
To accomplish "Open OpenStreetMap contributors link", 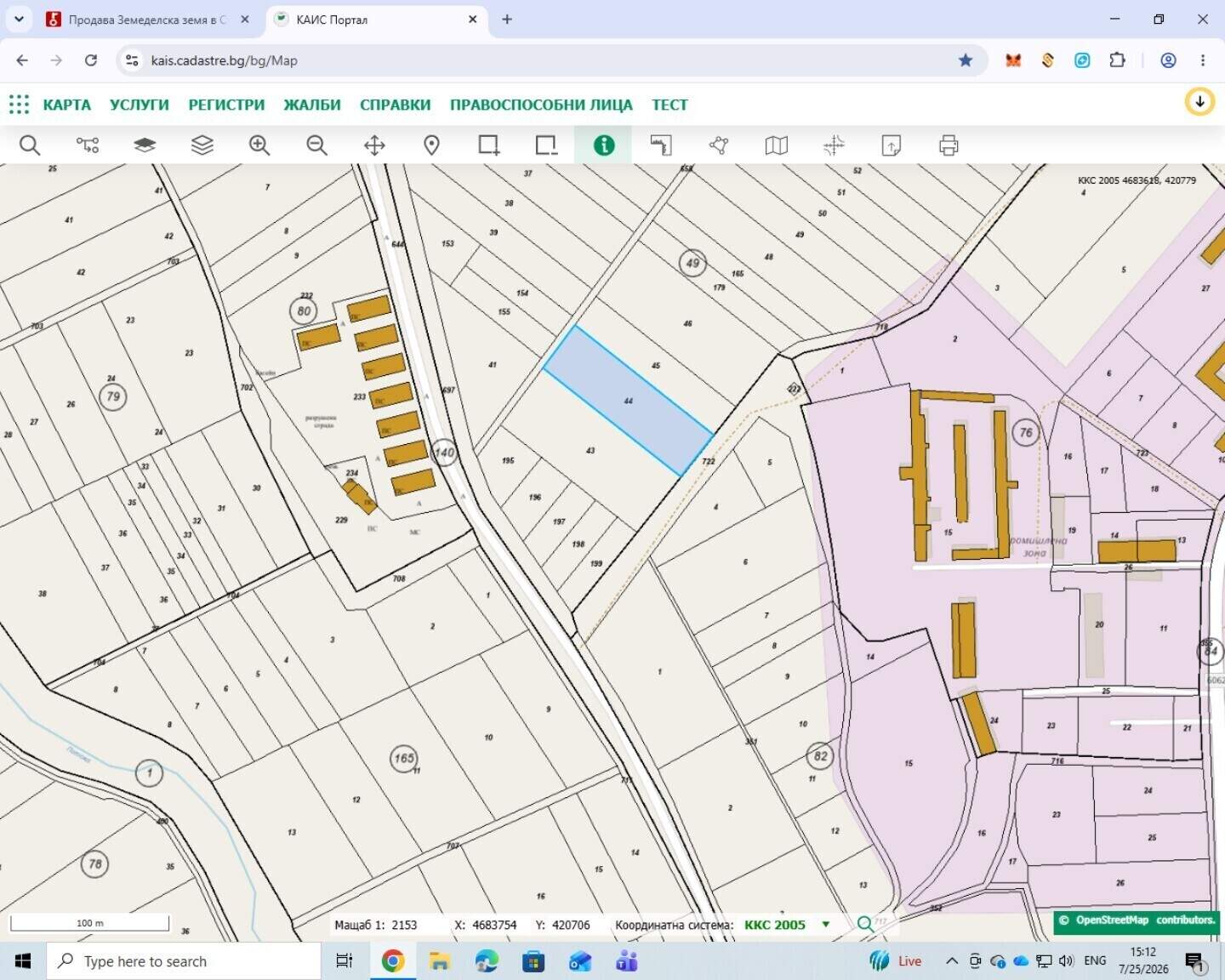I will coord(1137,920).
